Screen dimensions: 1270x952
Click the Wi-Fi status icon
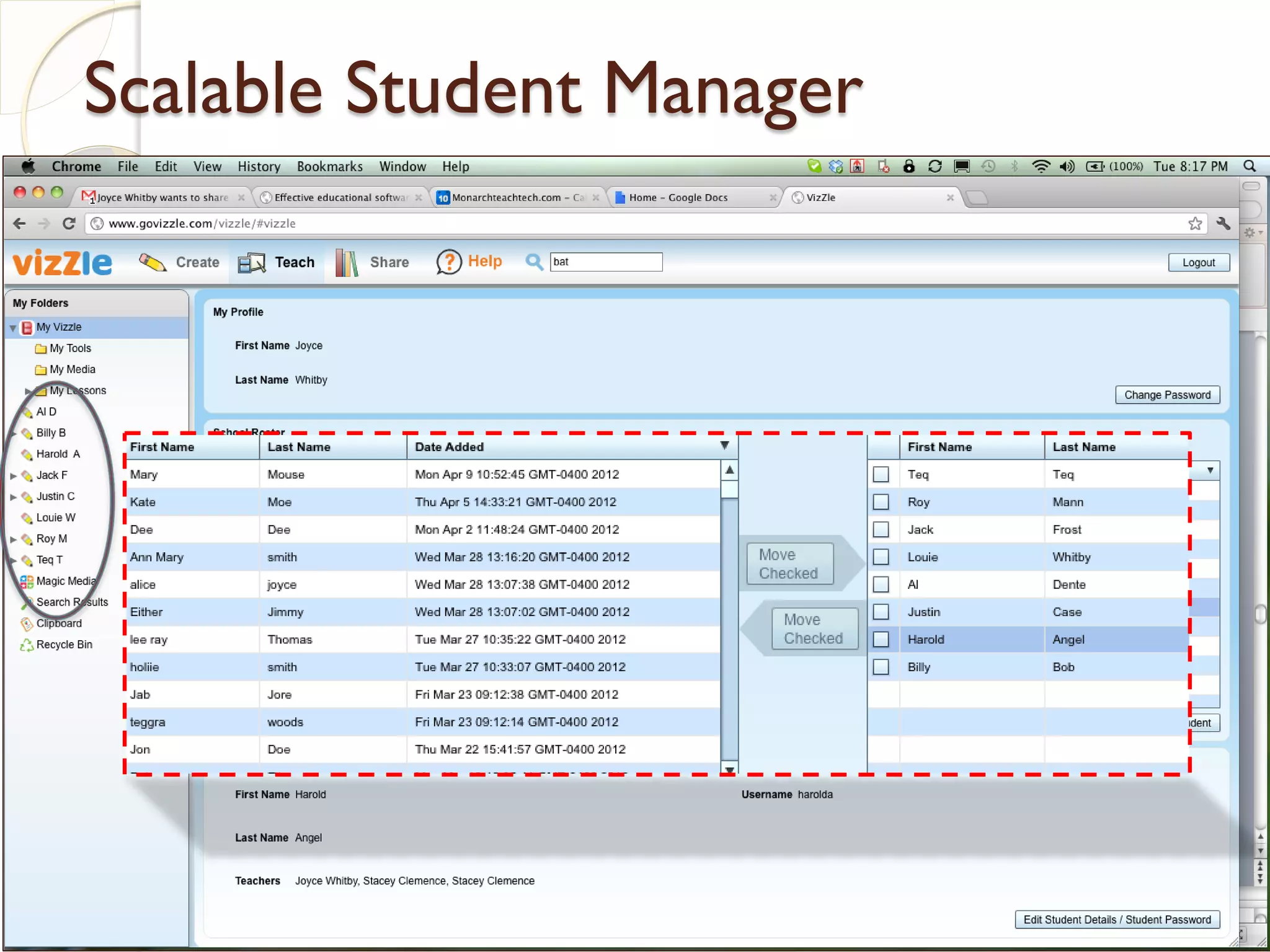click(x=1041, y=166)
